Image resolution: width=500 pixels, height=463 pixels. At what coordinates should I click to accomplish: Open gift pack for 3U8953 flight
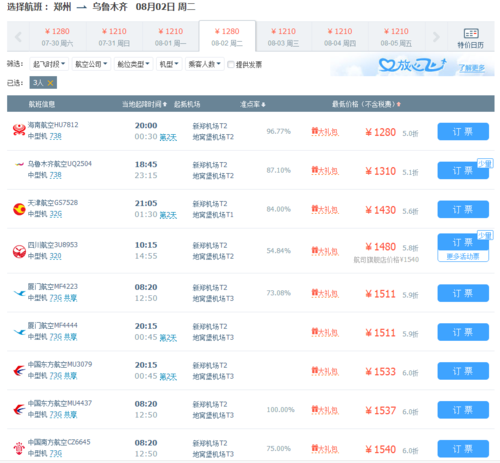[325, 251]
